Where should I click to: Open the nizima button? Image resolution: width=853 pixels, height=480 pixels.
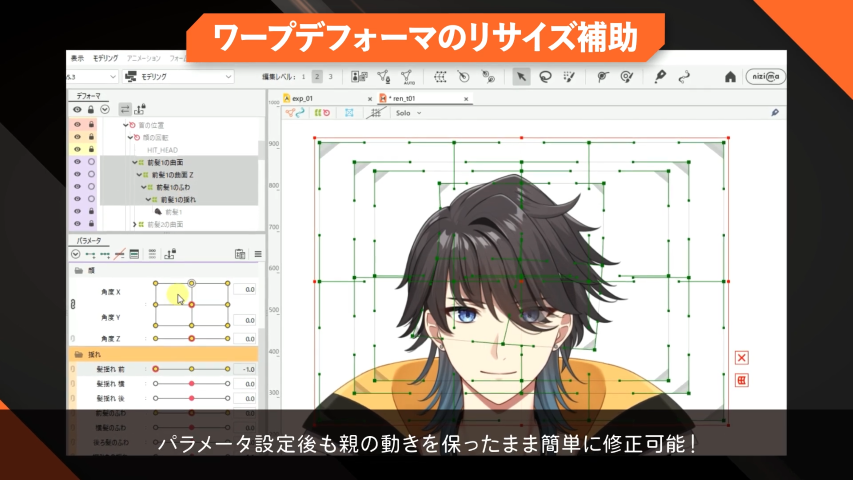[765, 77]
